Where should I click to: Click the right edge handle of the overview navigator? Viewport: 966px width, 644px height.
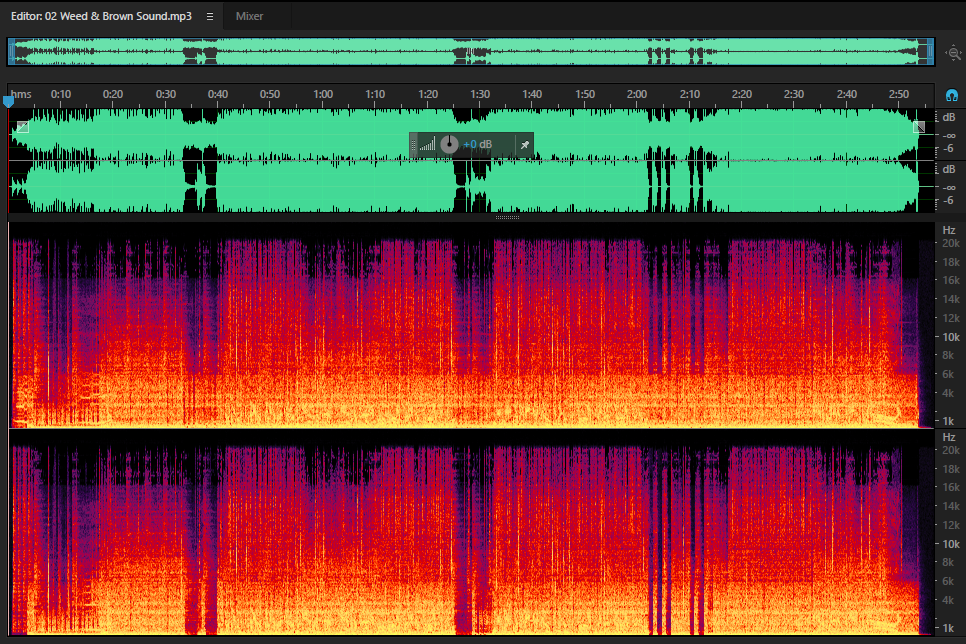click(930, 52)
